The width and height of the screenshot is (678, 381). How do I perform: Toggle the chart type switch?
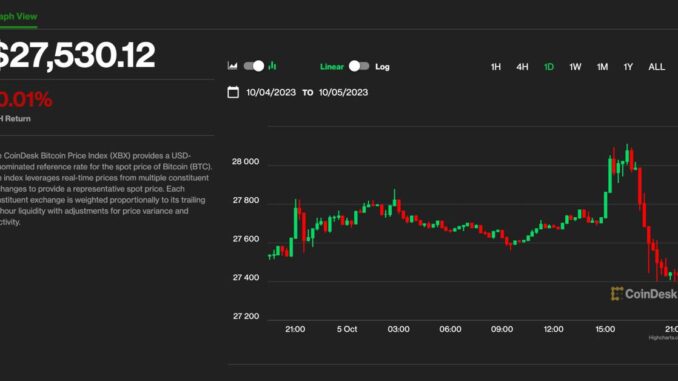pos(254,66)
